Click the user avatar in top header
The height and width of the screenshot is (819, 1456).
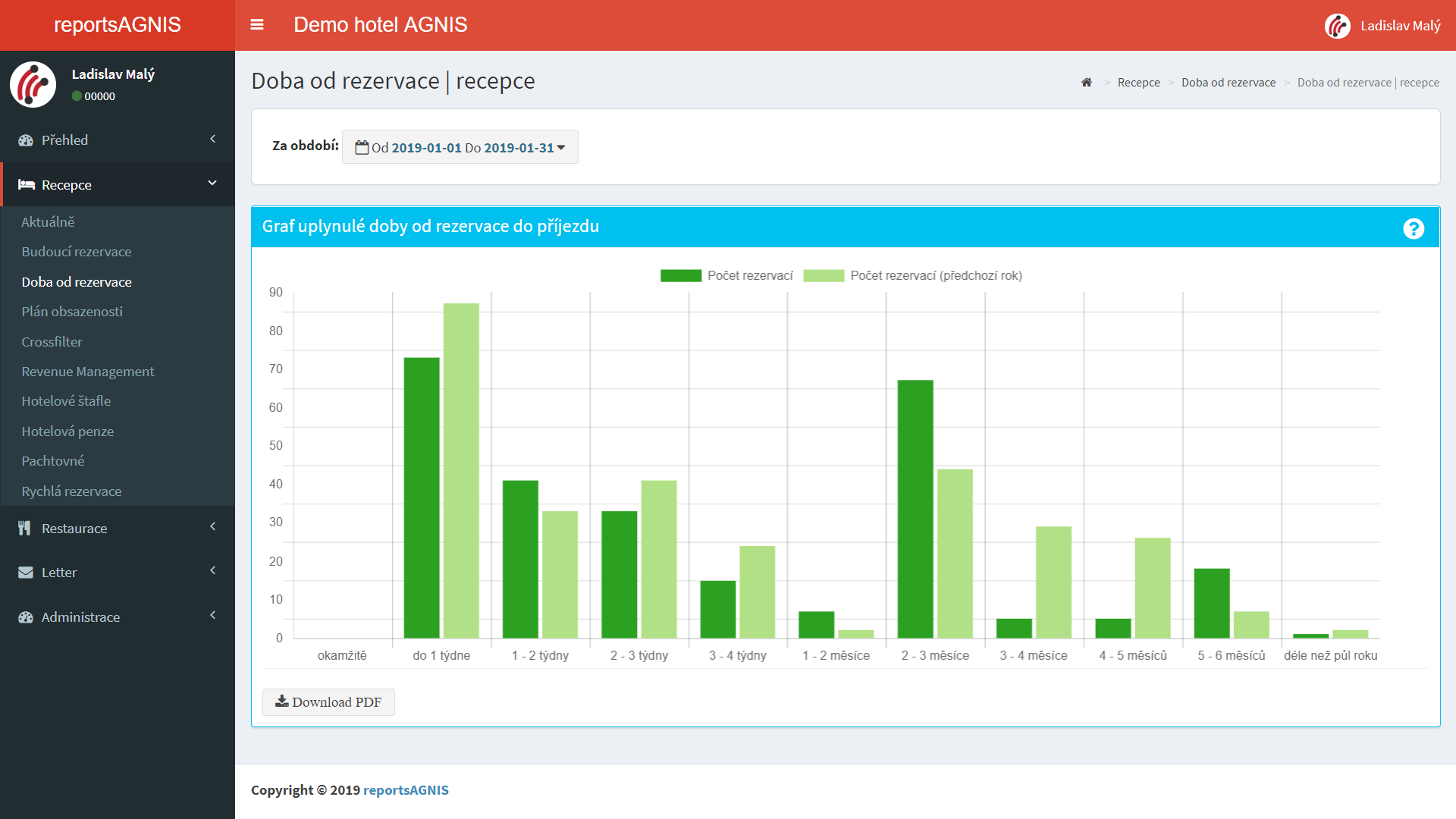click(x=1337, y=26)
